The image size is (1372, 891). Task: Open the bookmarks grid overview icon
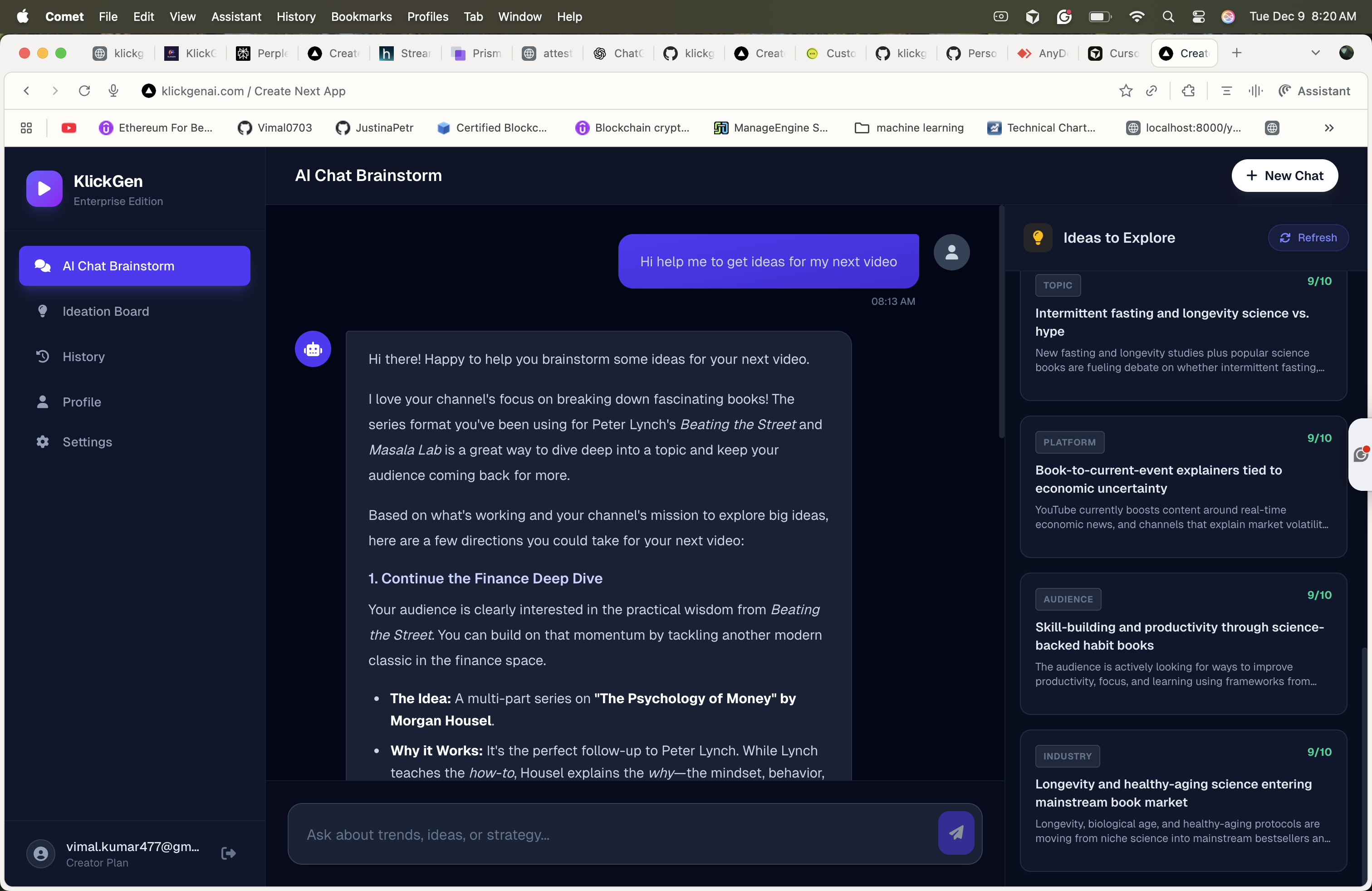point(25,127)
